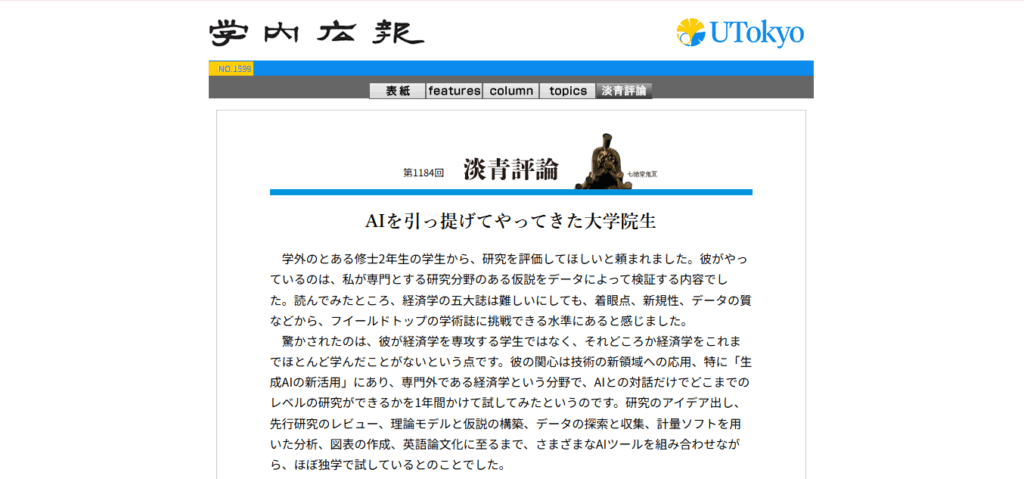The image size is (1024, 479).
Task: Open the 淡青評論 tab in navigation
Action: [x=624, y=91]
